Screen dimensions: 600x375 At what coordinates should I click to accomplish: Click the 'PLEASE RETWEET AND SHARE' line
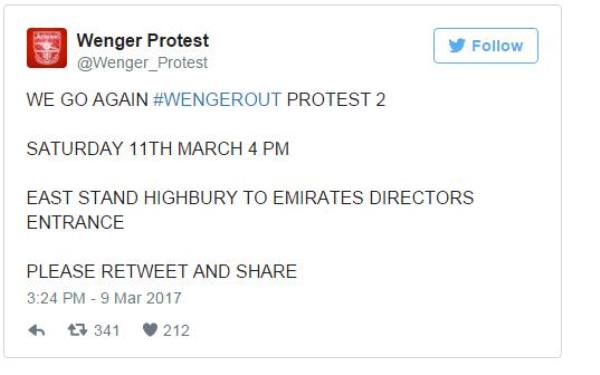click(162, 271)
